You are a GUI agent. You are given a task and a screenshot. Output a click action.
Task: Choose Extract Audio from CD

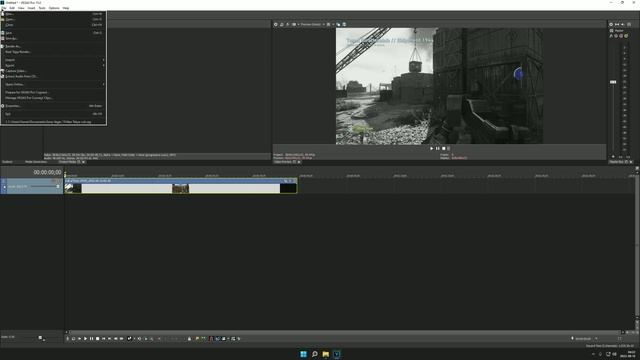pos(54,76)
